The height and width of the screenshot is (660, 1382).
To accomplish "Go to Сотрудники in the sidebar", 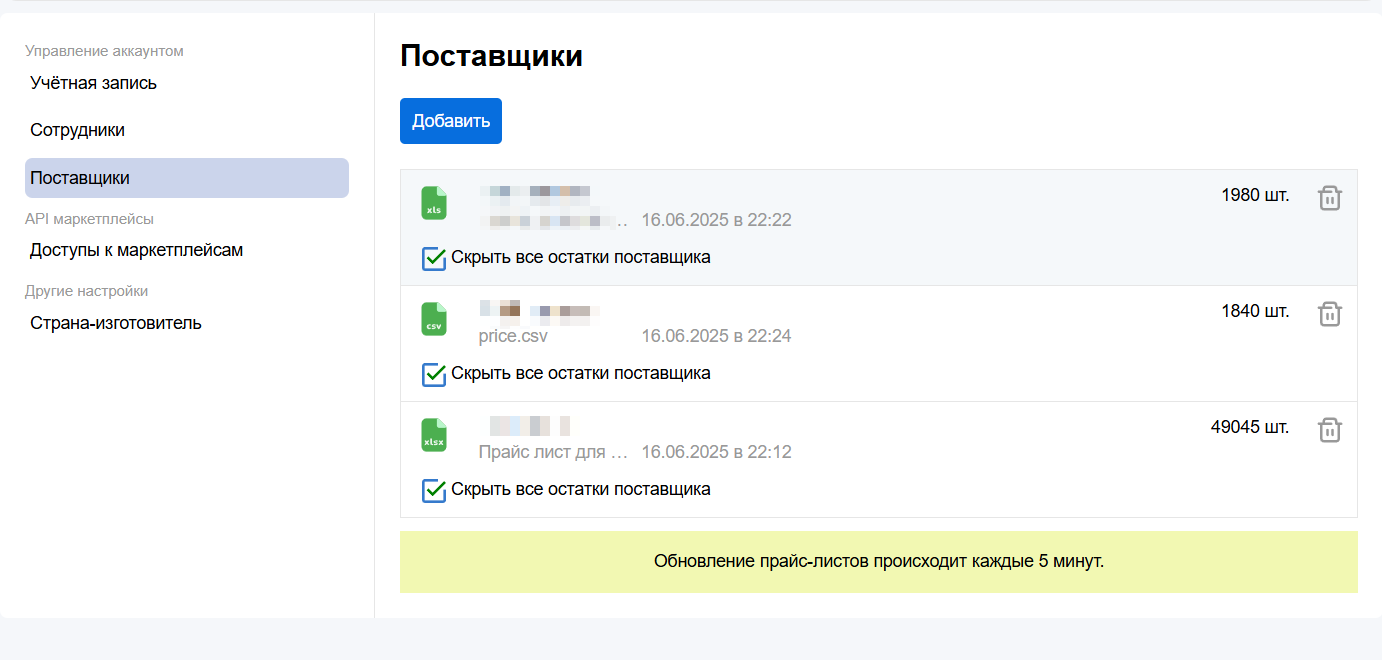I will 77,130.
